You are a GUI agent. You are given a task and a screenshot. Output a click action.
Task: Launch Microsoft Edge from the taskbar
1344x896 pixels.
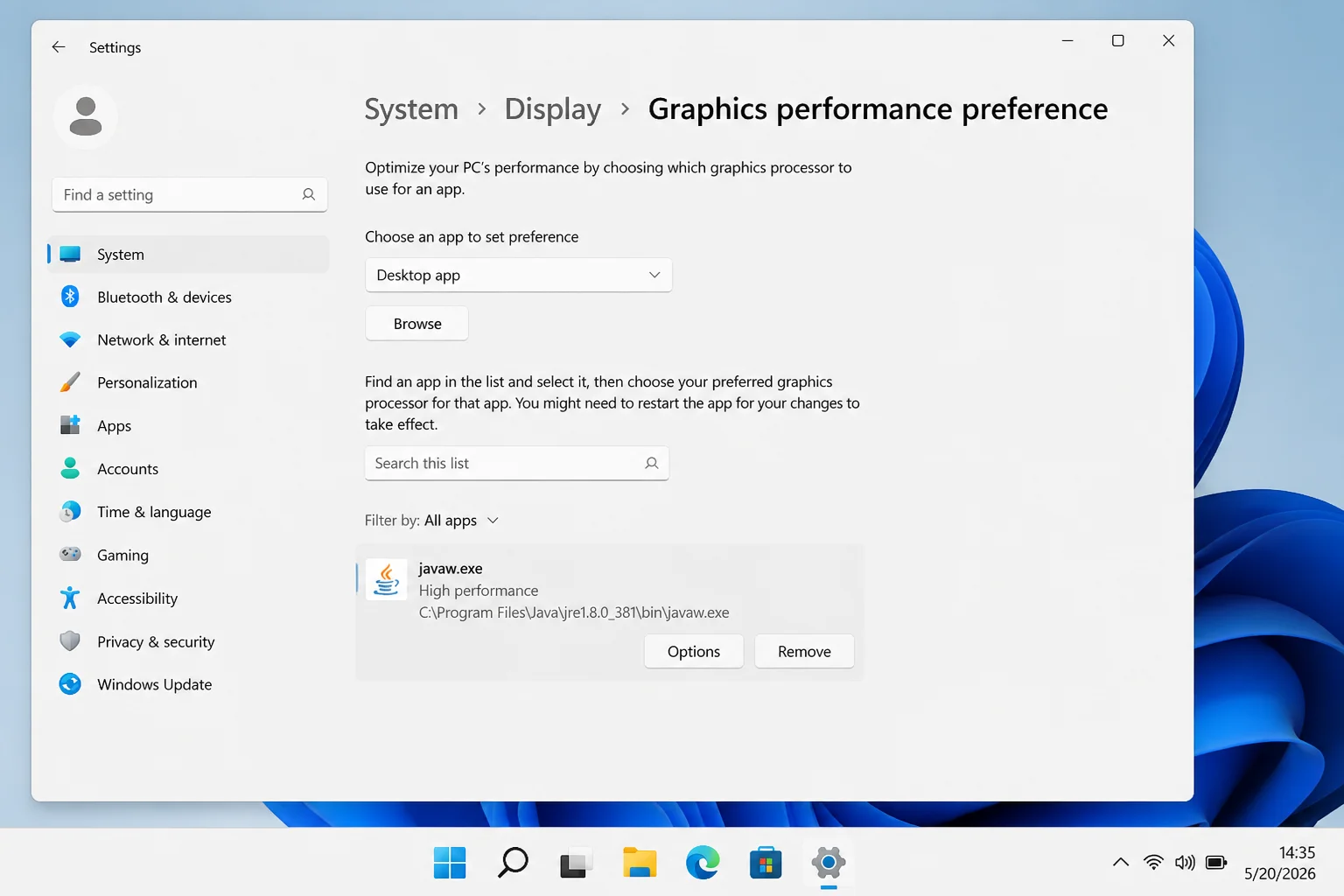[703, 863]
